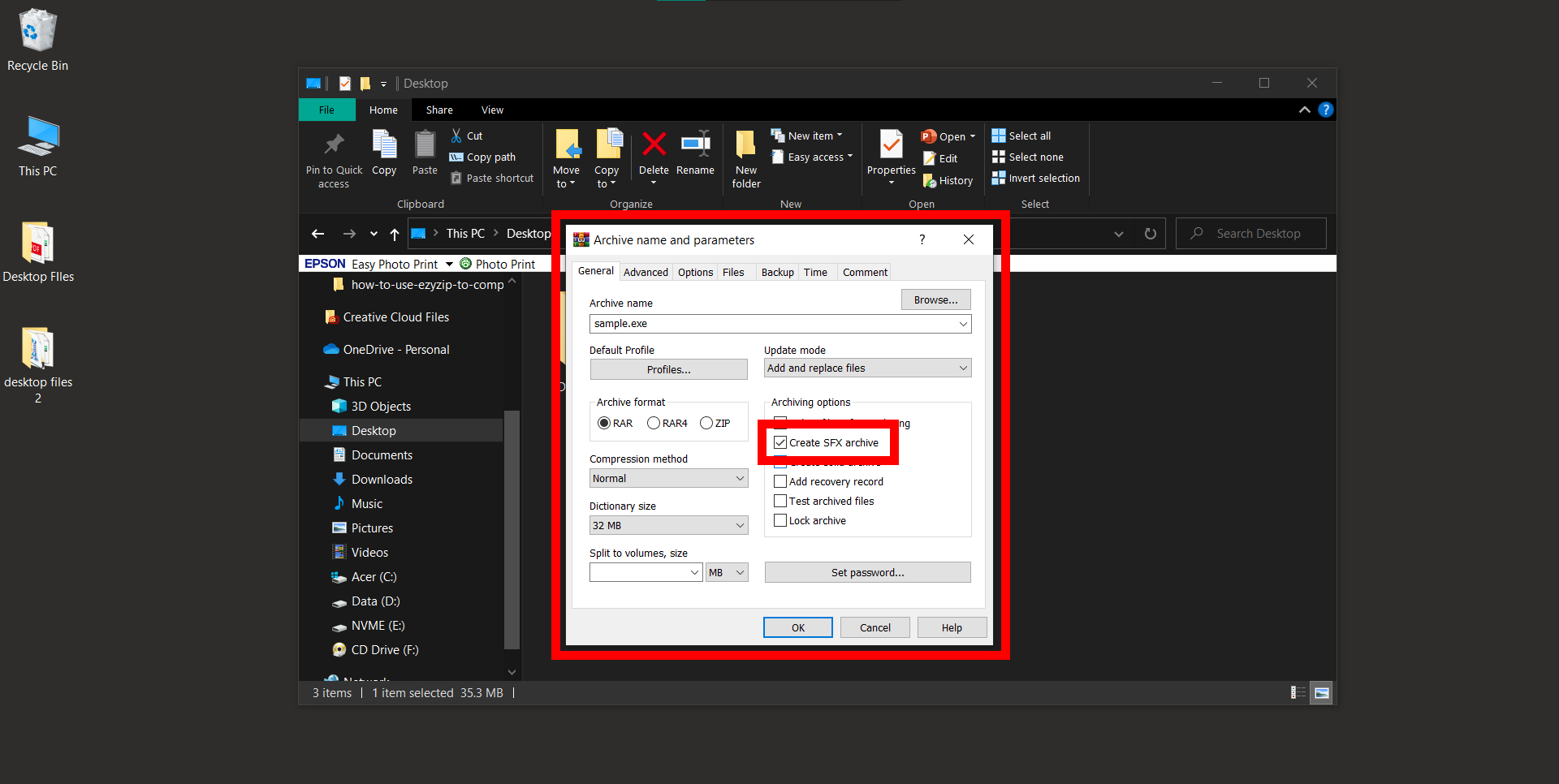Click the Copy path icon
Viewport: 1559px width, 784px height.
coord(458,157)
